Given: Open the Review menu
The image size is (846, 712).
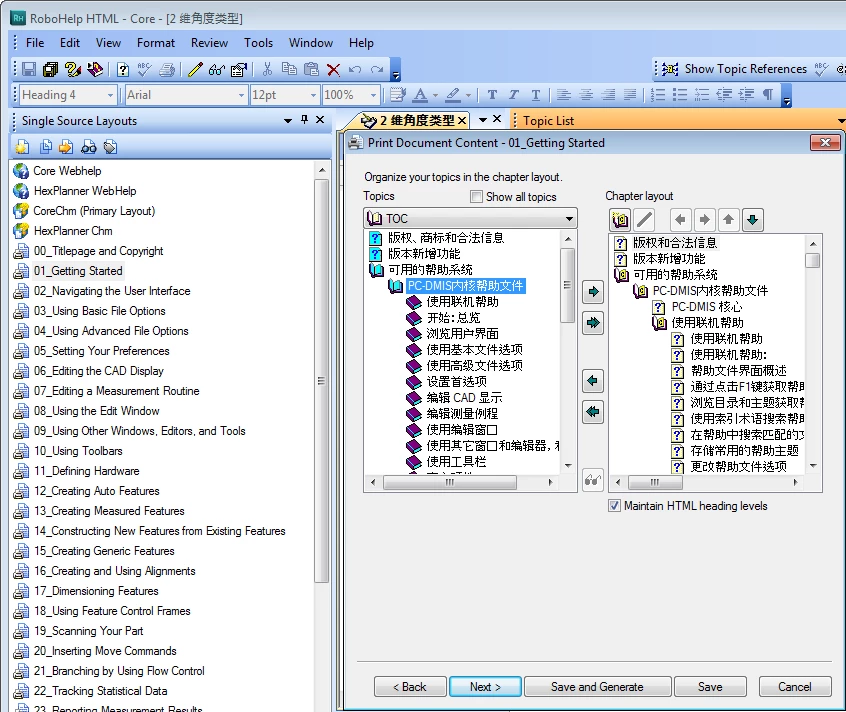Looking at the screenshot, I should click(x=209, y=43).
